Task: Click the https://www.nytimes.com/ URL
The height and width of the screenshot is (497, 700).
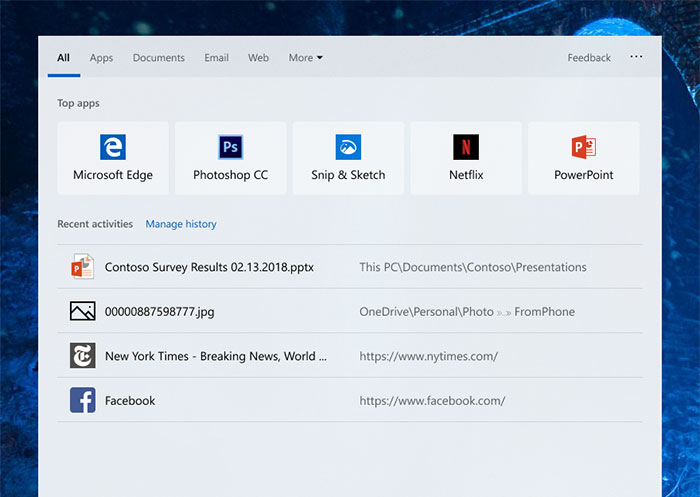Action: [x=429, y=356]
